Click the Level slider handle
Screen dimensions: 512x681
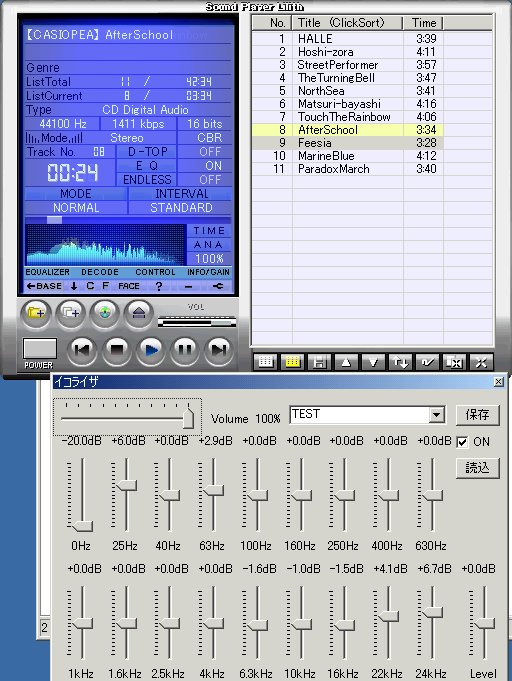pos(484,624)
